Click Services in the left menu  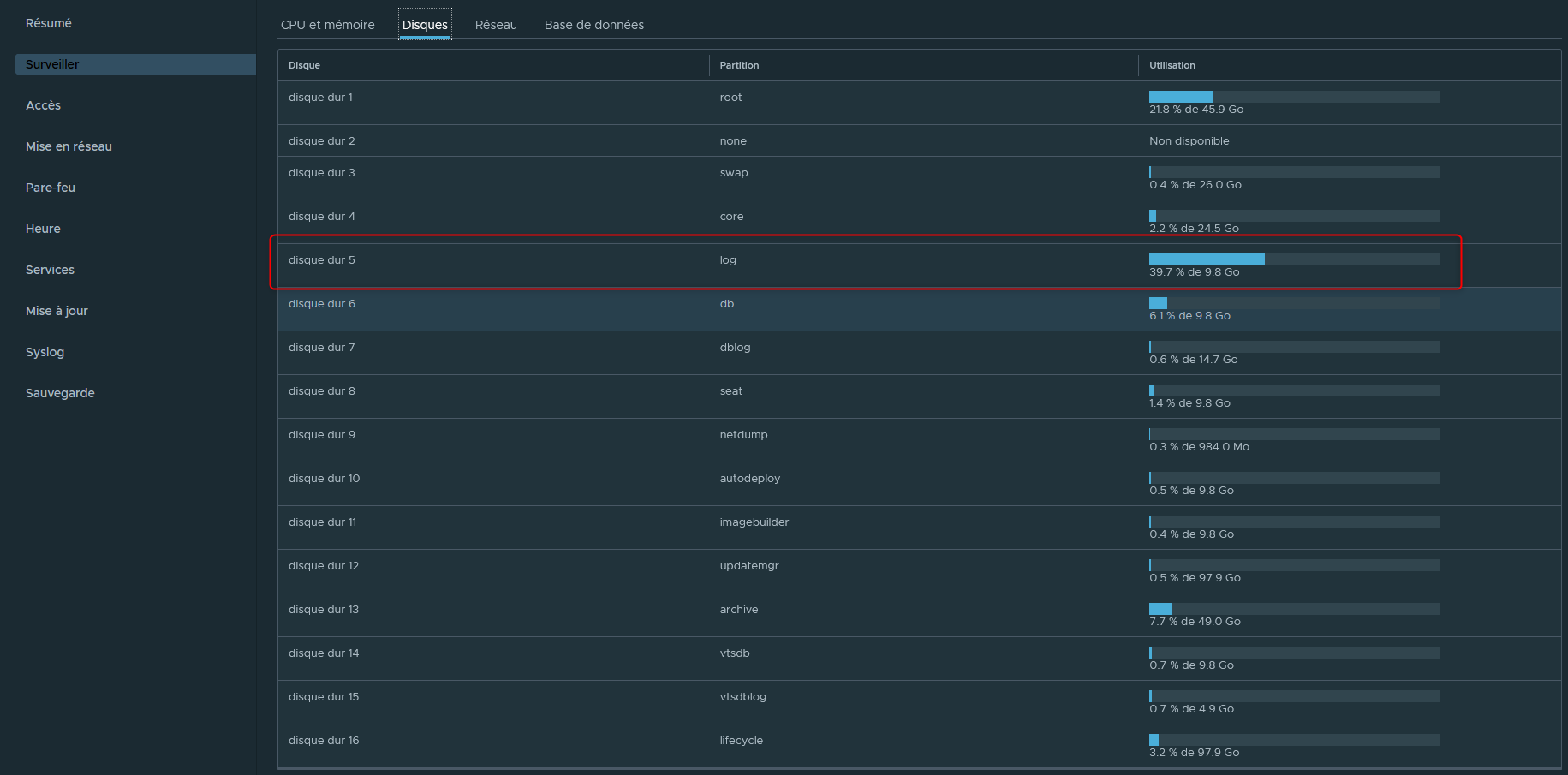[x=50, y=270]
